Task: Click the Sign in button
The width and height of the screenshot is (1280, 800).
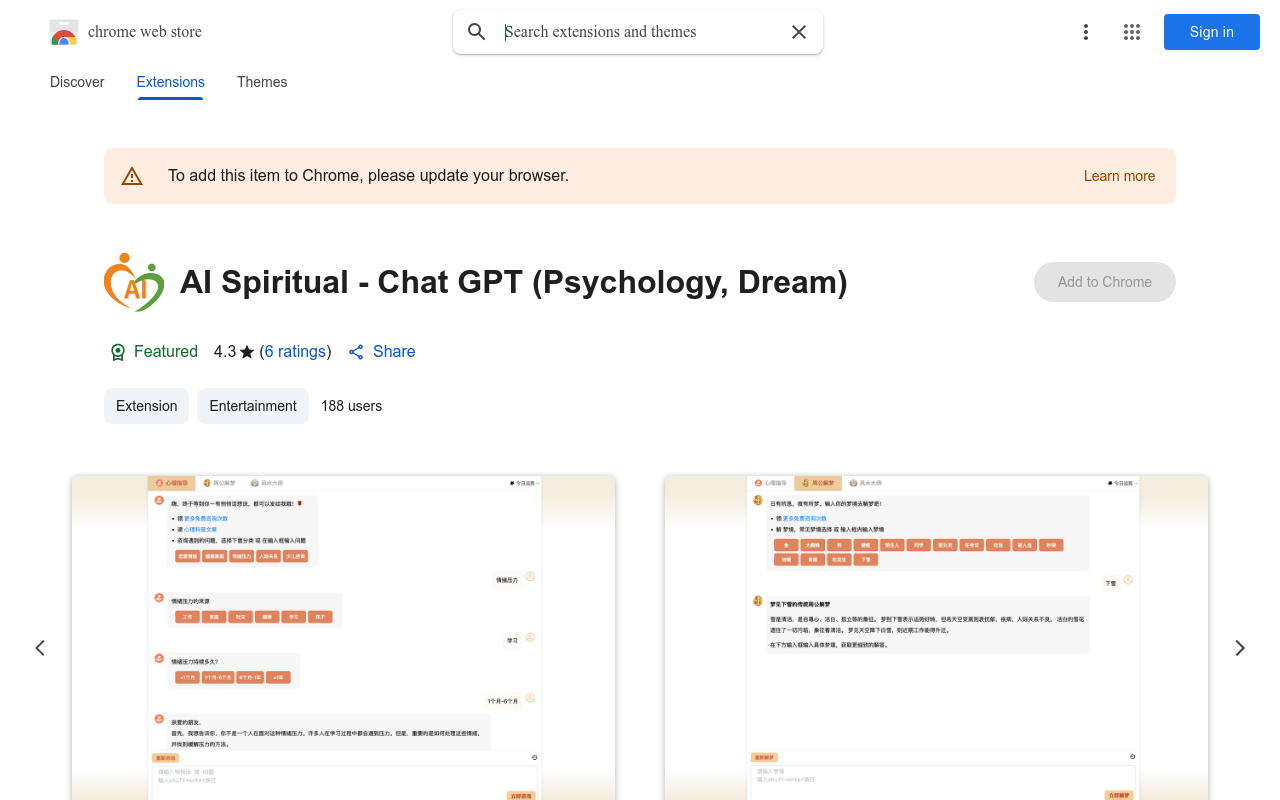Action: 1212,32
